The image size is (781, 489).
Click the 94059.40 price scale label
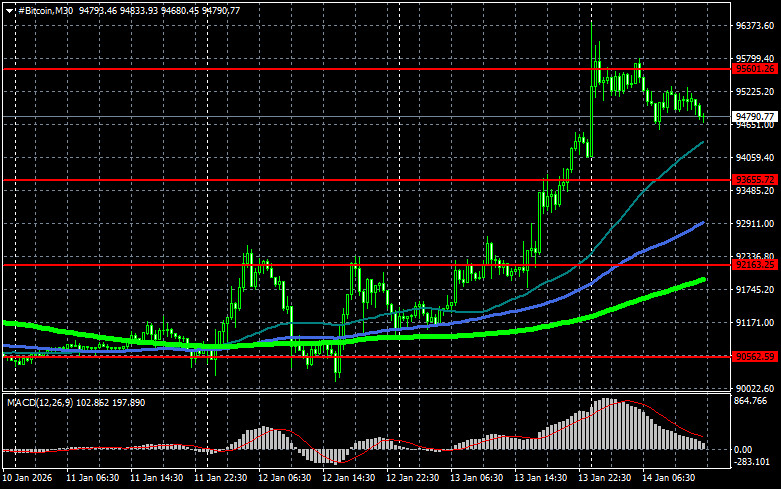(756, 158)
